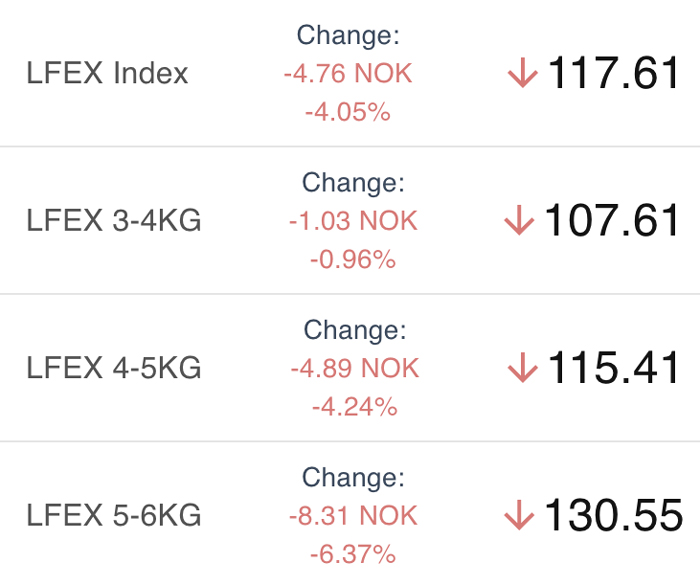Click the -4.76 NOK change amount

[348, 73]
